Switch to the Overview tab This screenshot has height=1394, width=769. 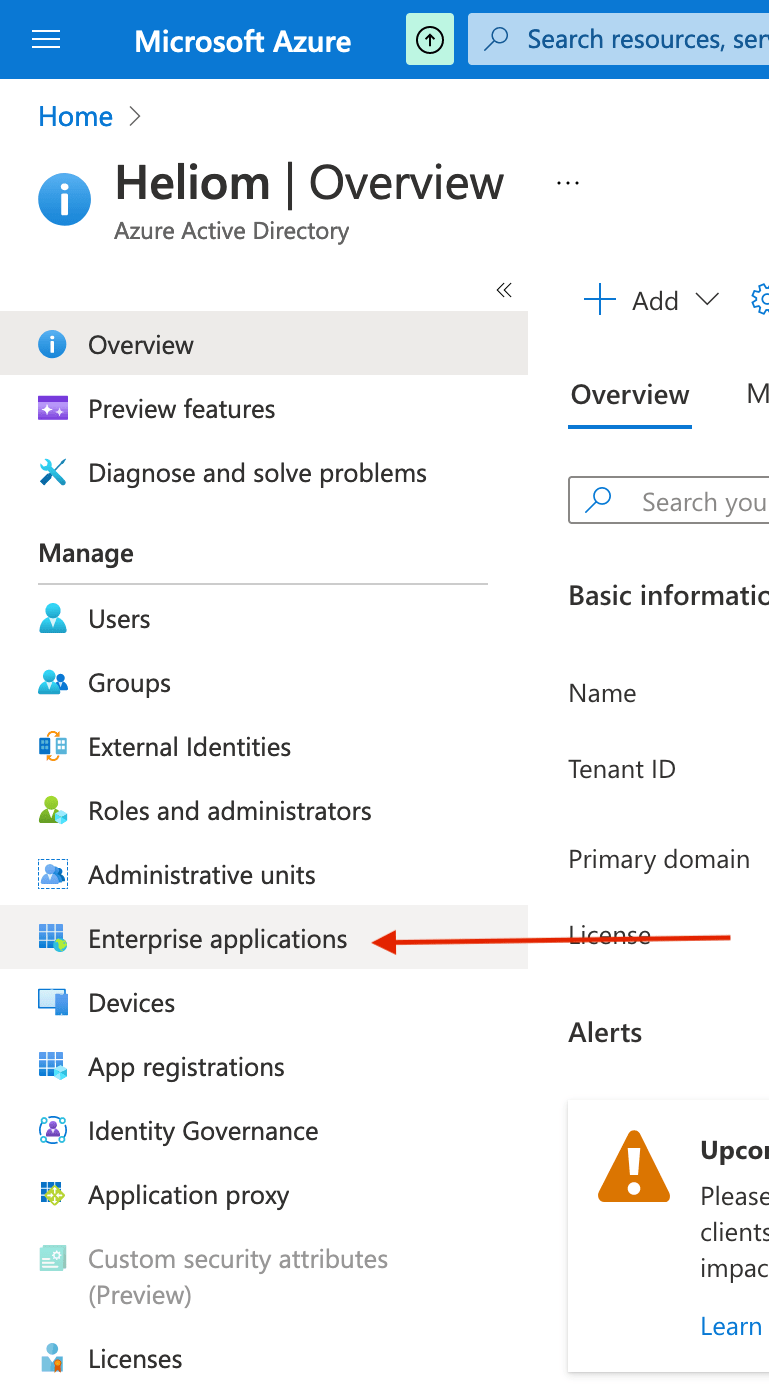click(x=629, y=395)
